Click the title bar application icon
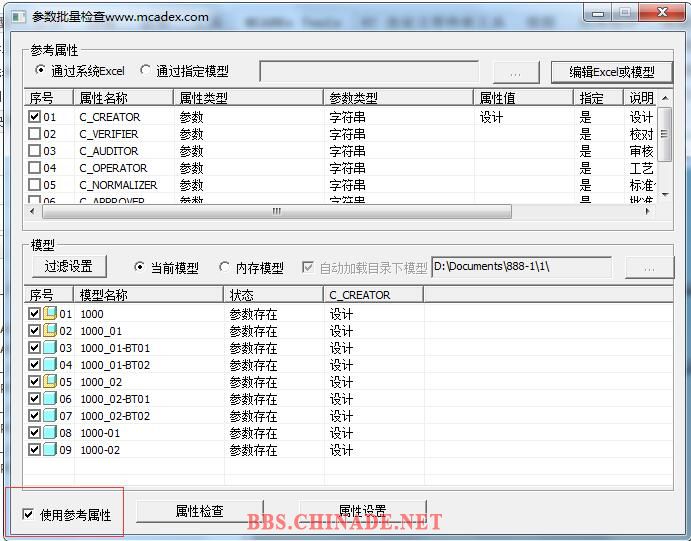 tap(18, 17)
